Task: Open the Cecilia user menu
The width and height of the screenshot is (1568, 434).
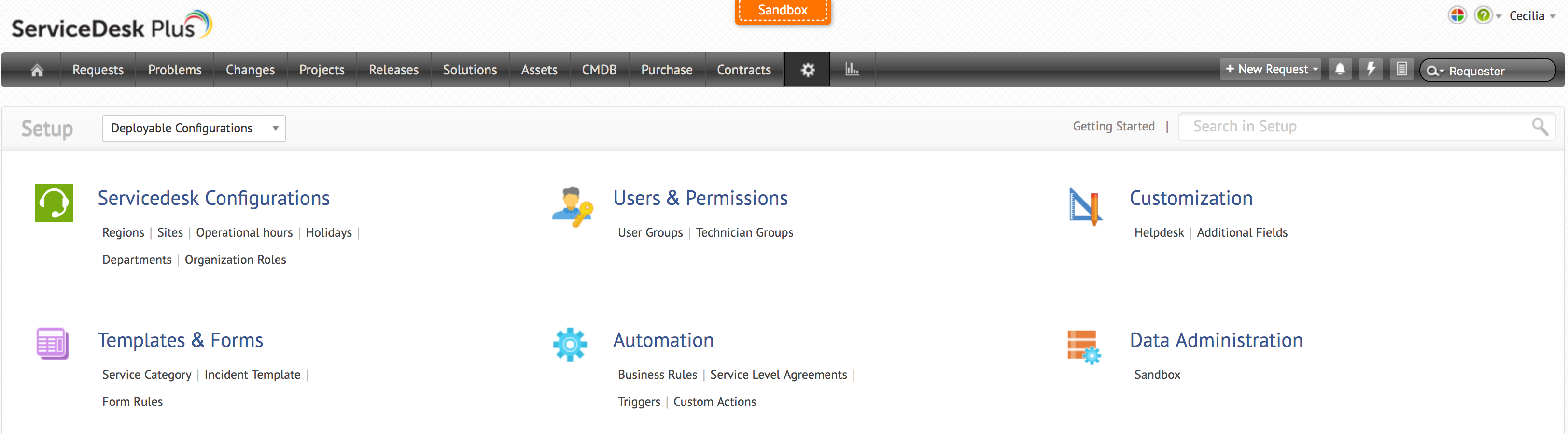Action: [1532, 16]
